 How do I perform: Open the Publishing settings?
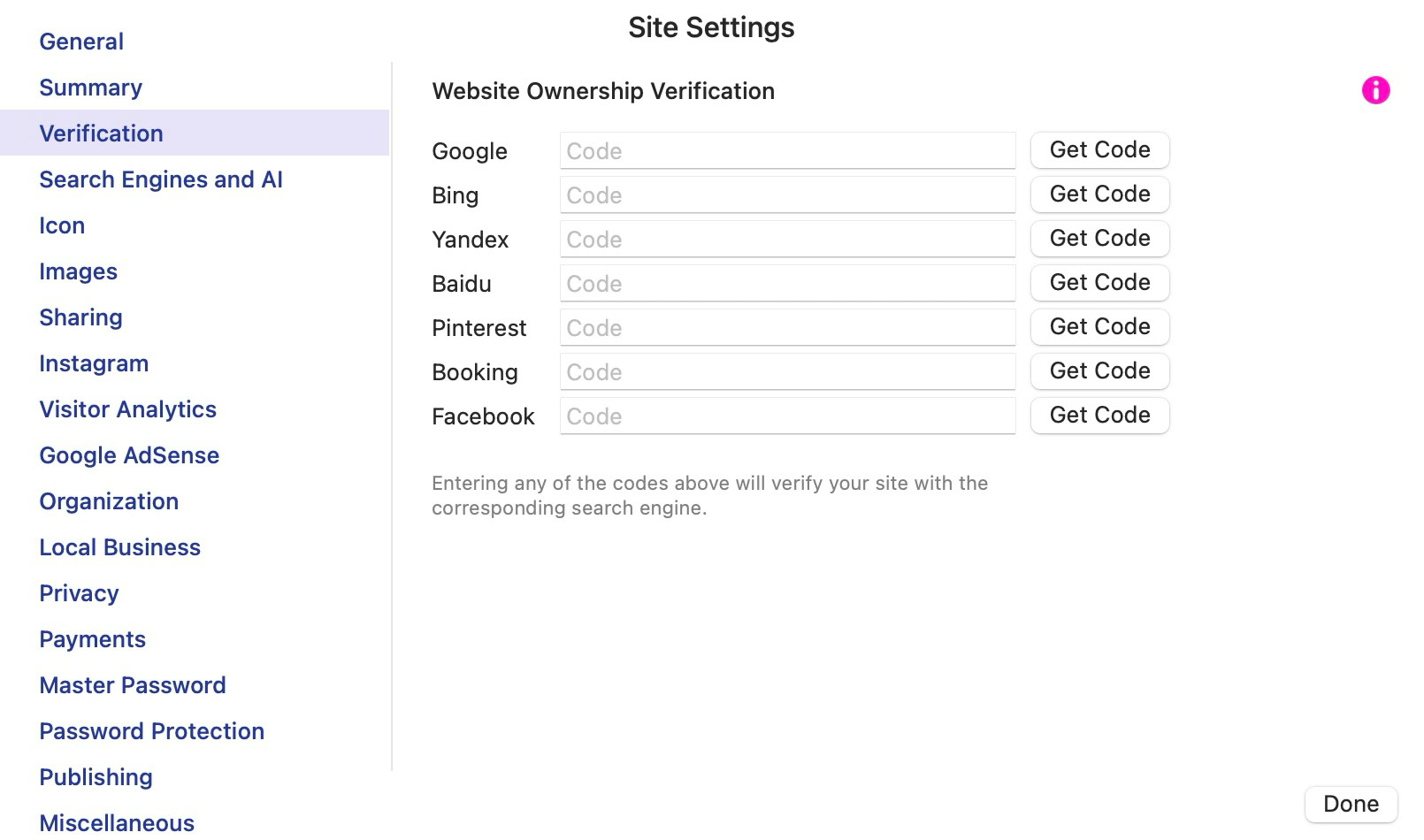[x=96, y=777]
